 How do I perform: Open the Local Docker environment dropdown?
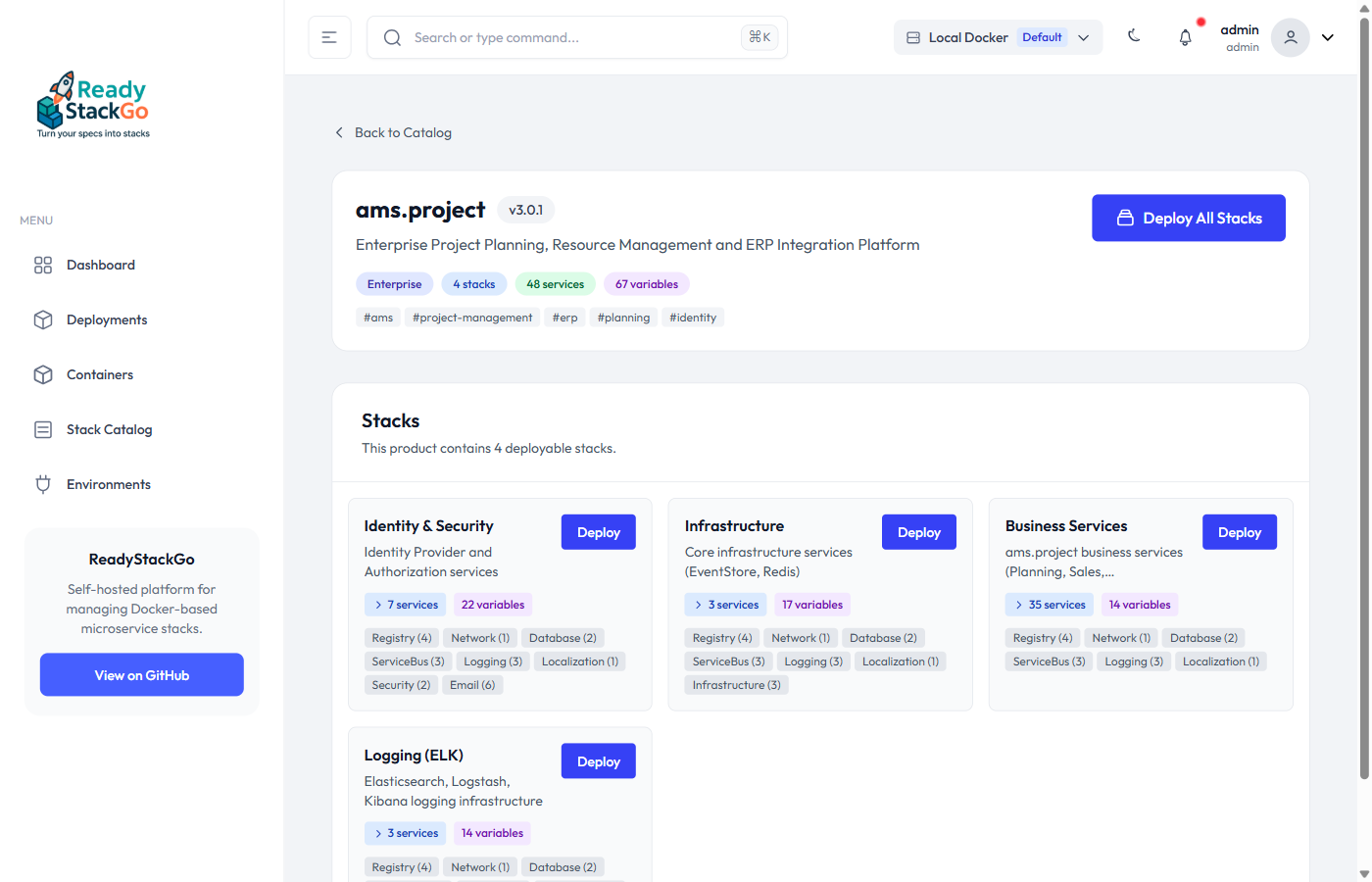(x=997, y=37)
